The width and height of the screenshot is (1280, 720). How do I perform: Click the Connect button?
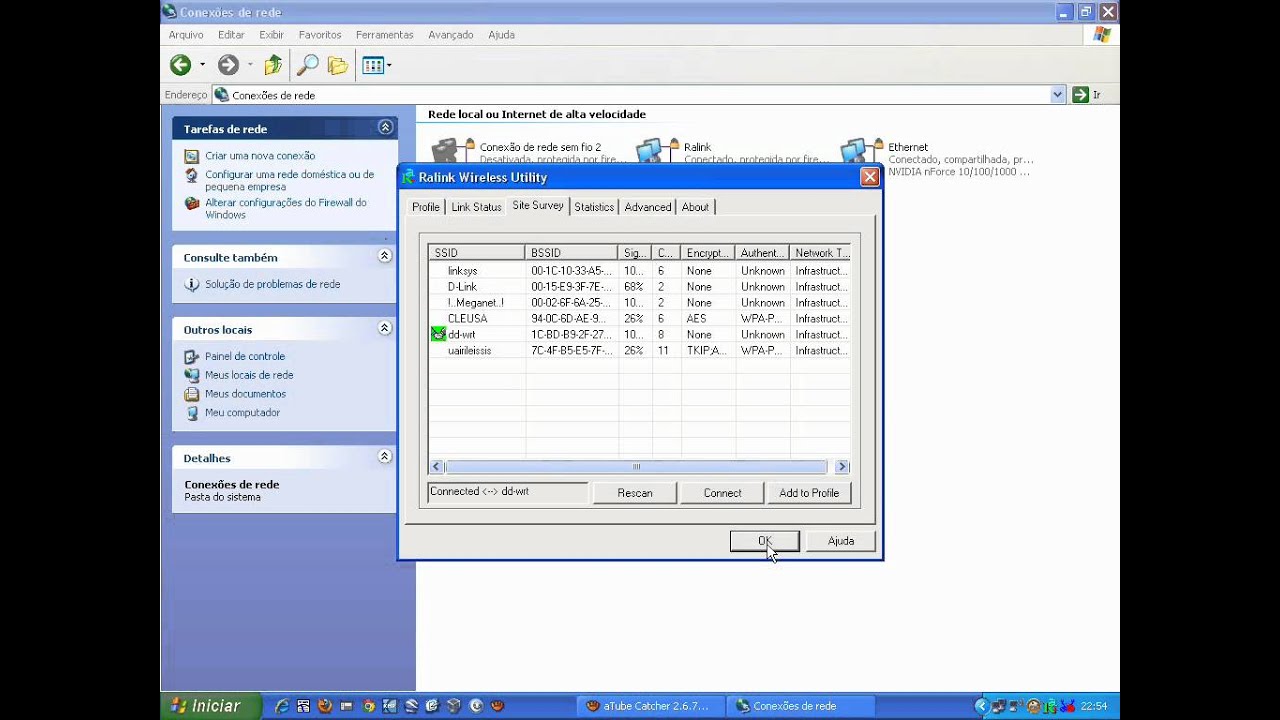click(x=722, y=493)
